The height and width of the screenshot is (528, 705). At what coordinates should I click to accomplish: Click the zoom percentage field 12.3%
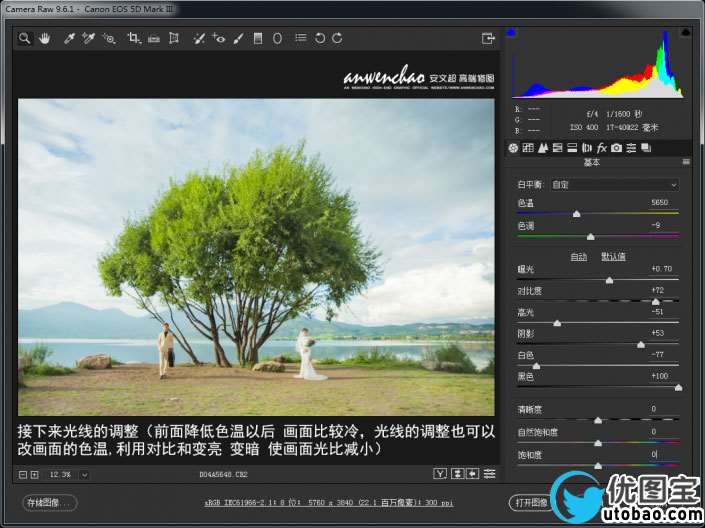tap(60, 474)
